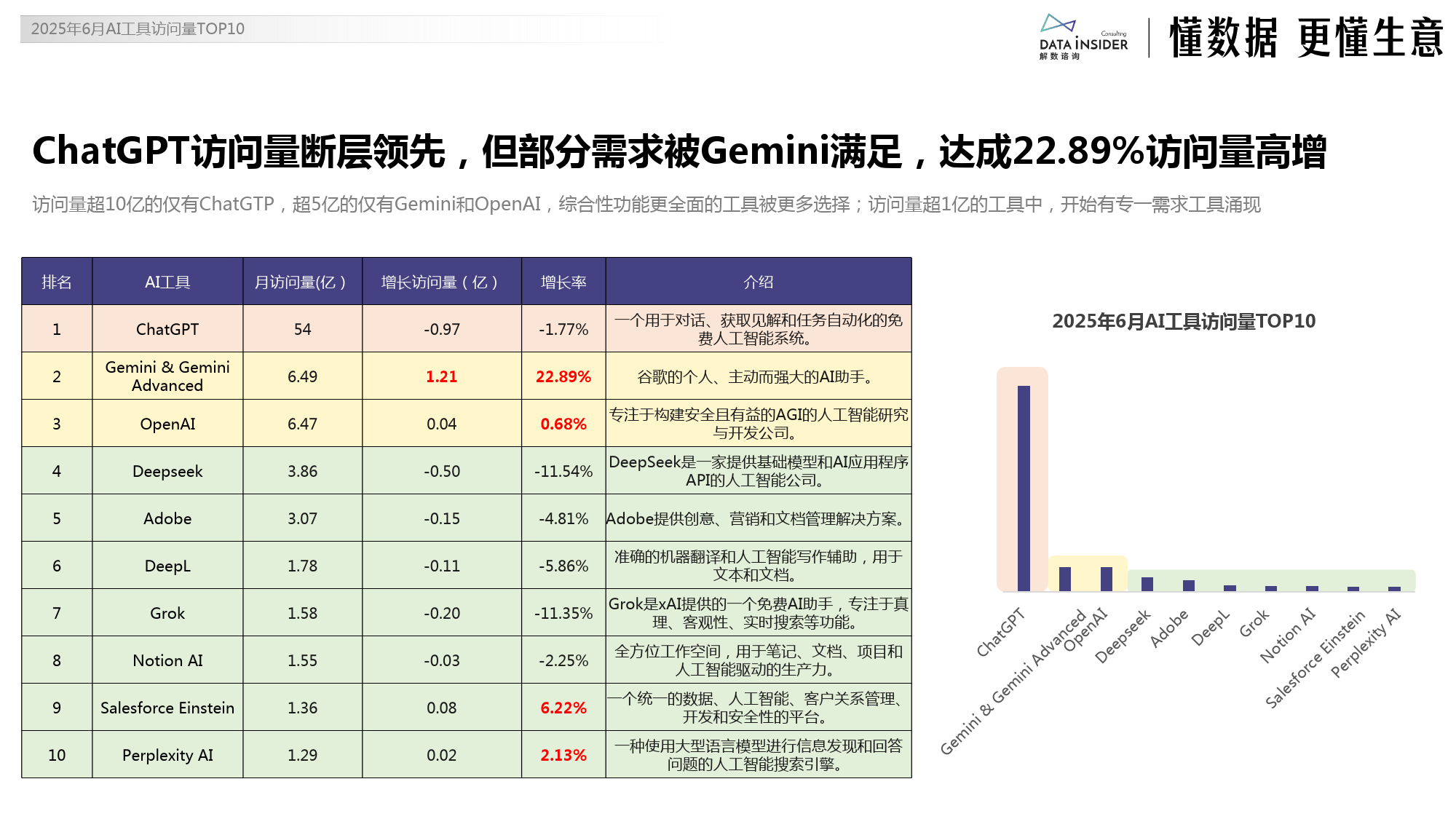Click the chart title '2025年6月AI工具访问量TOP10'
Viewport: 1456px width, 819px height.
pyautogui.click(x=1184, y=321)
